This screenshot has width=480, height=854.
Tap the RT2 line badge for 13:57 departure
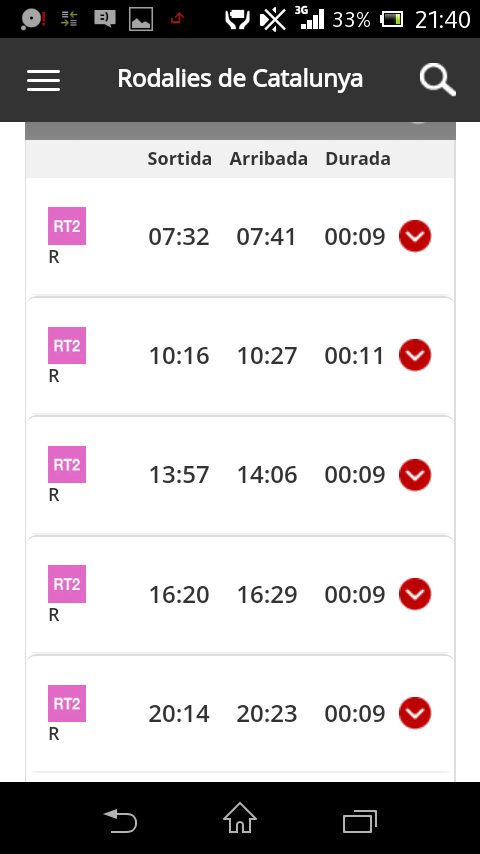(x=67, y=465)
